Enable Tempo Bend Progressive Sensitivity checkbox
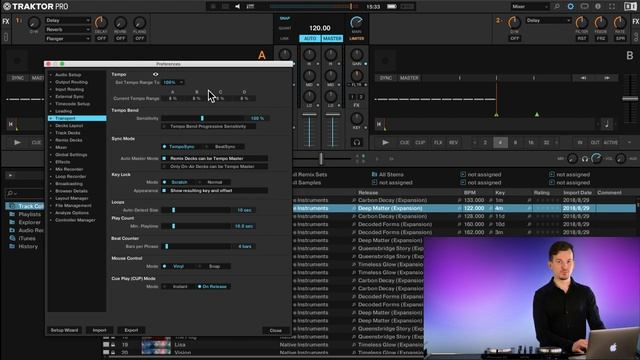The height and width of the screenshot is (360, 640). (164, 127)
